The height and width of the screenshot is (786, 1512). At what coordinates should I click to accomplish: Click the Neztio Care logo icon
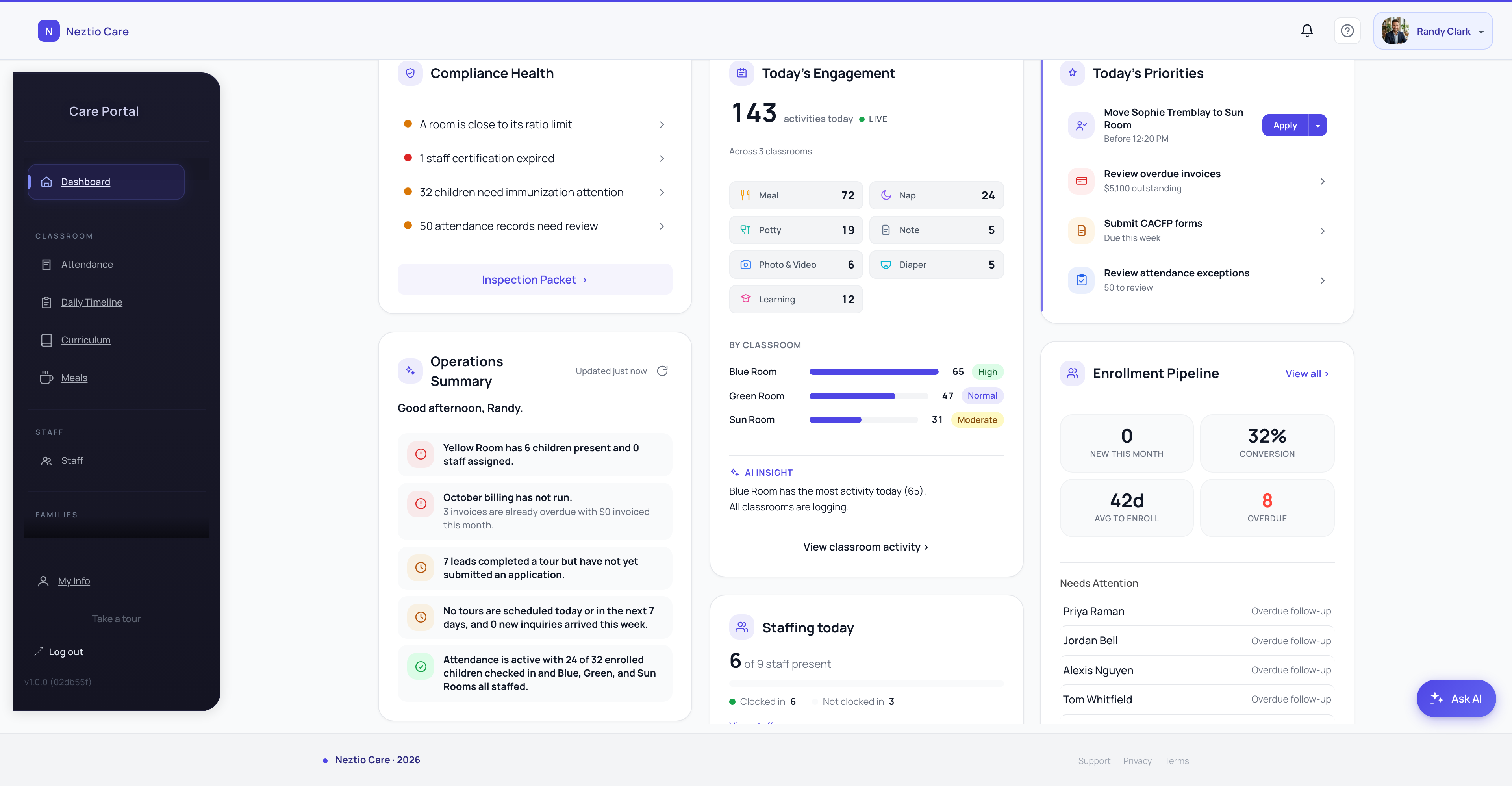pyautogui.click(x=49, y=31)
